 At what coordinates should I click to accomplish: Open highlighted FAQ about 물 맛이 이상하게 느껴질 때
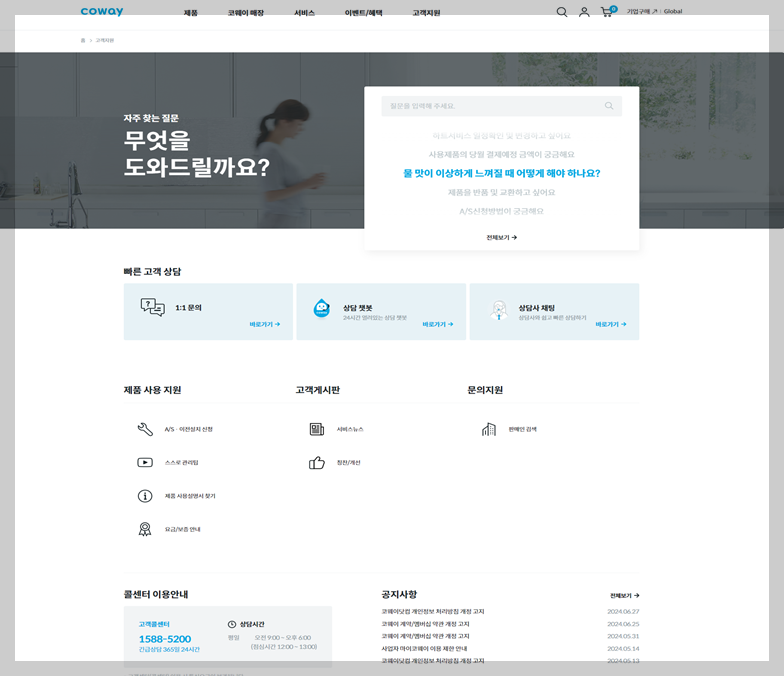tap(502, 173)
